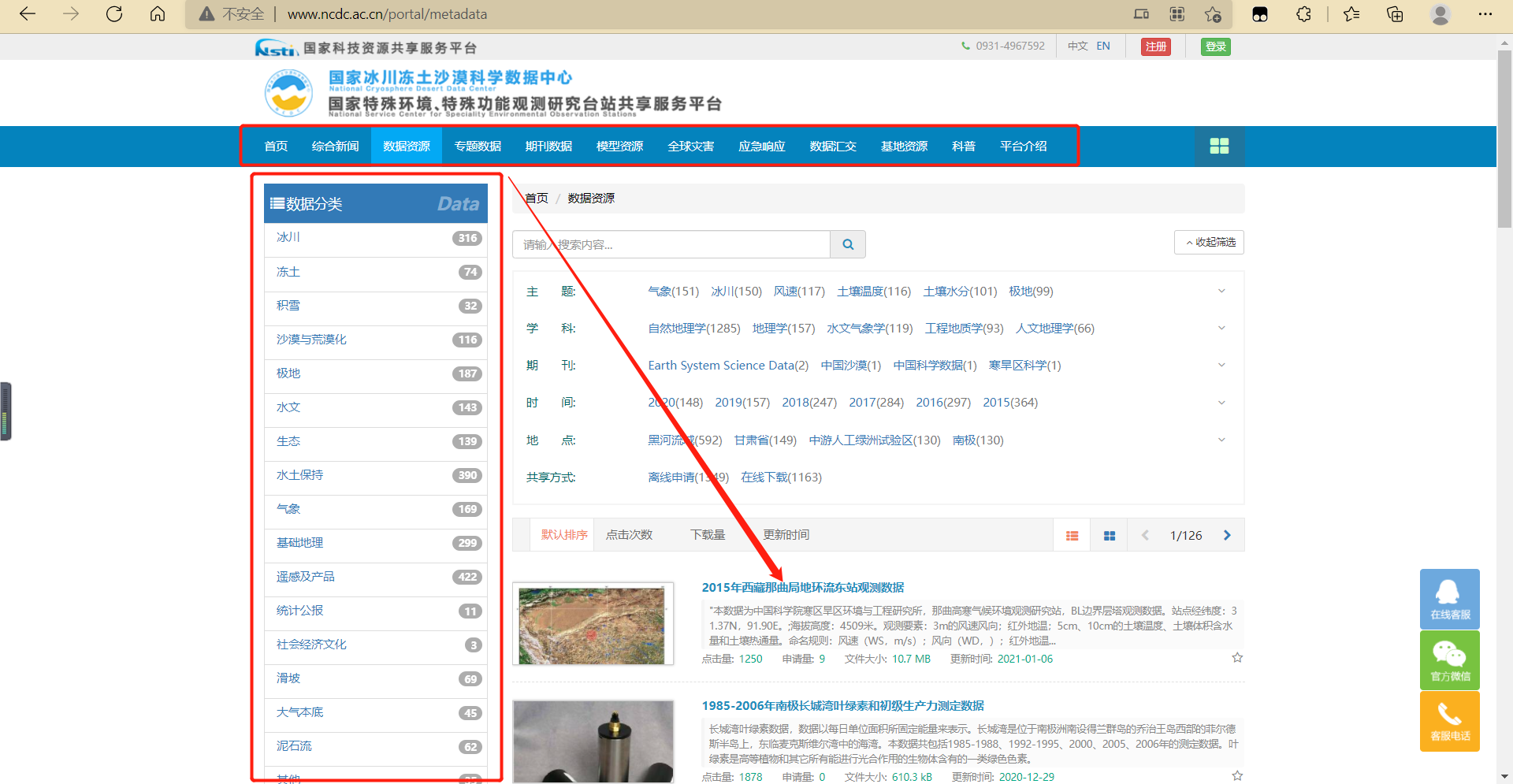Click the 数据分类 Data panel header icon
The height and width of the screenshot is (784, 1513).
(277, 203)
